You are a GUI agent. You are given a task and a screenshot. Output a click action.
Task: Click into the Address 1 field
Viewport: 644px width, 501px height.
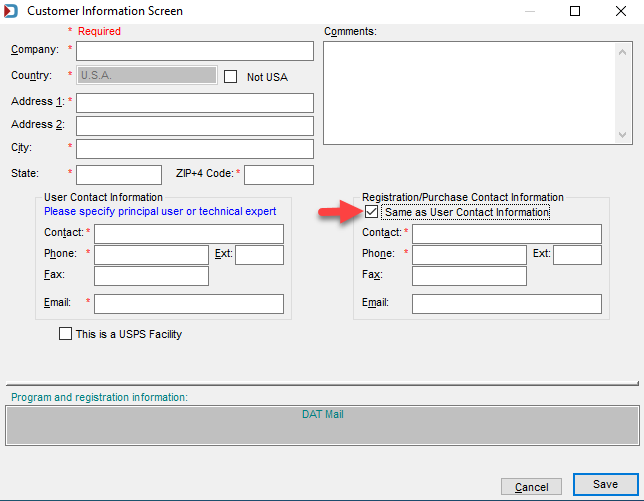pos(195,103)
